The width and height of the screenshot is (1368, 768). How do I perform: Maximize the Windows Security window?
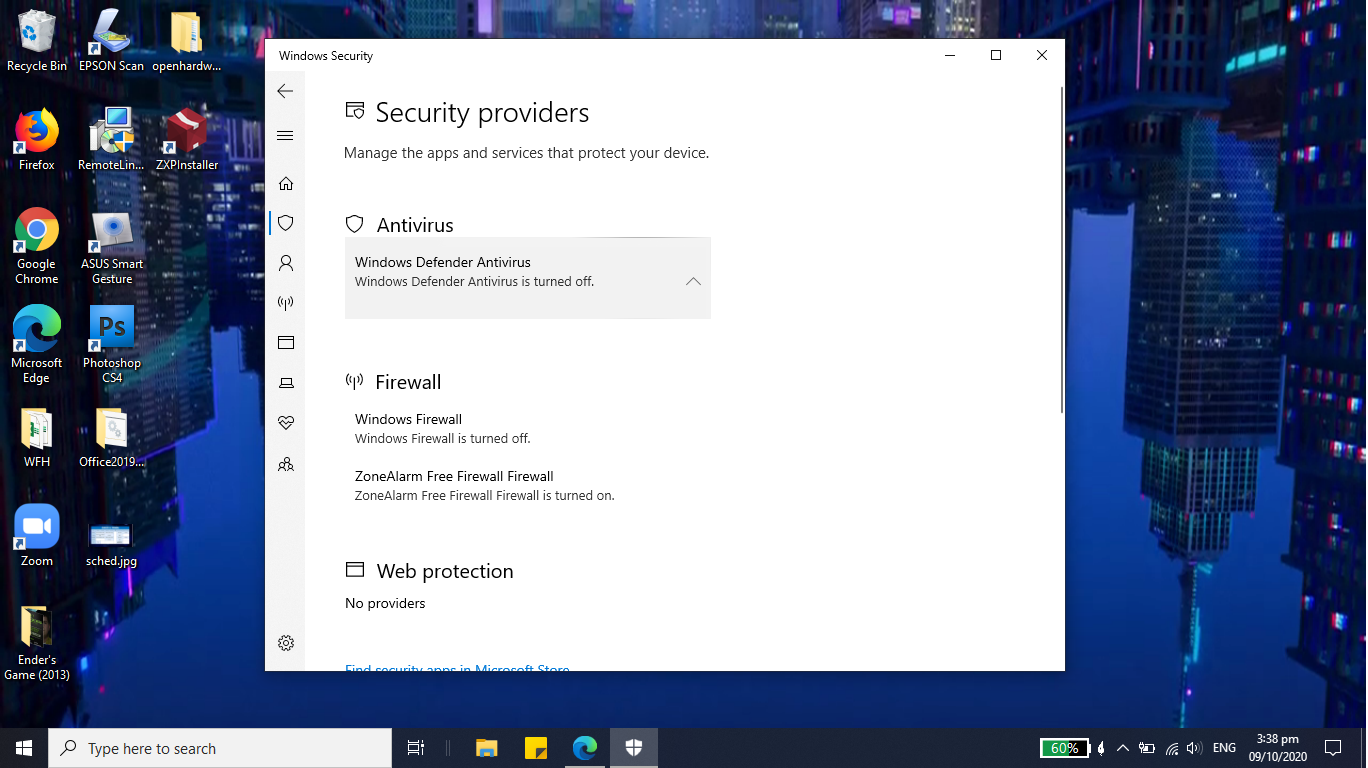point(996,56)
